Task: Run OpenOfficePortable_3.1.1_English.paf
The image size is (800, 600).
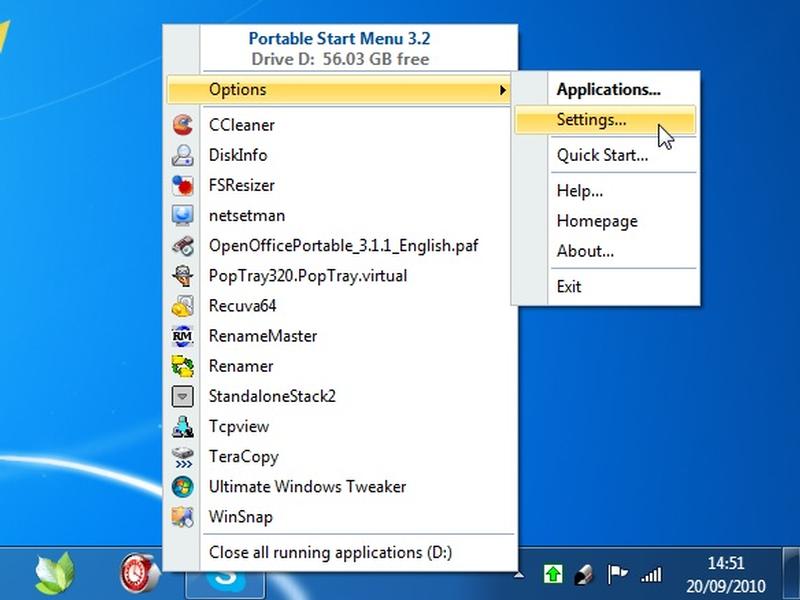Action: pos(343,246)
